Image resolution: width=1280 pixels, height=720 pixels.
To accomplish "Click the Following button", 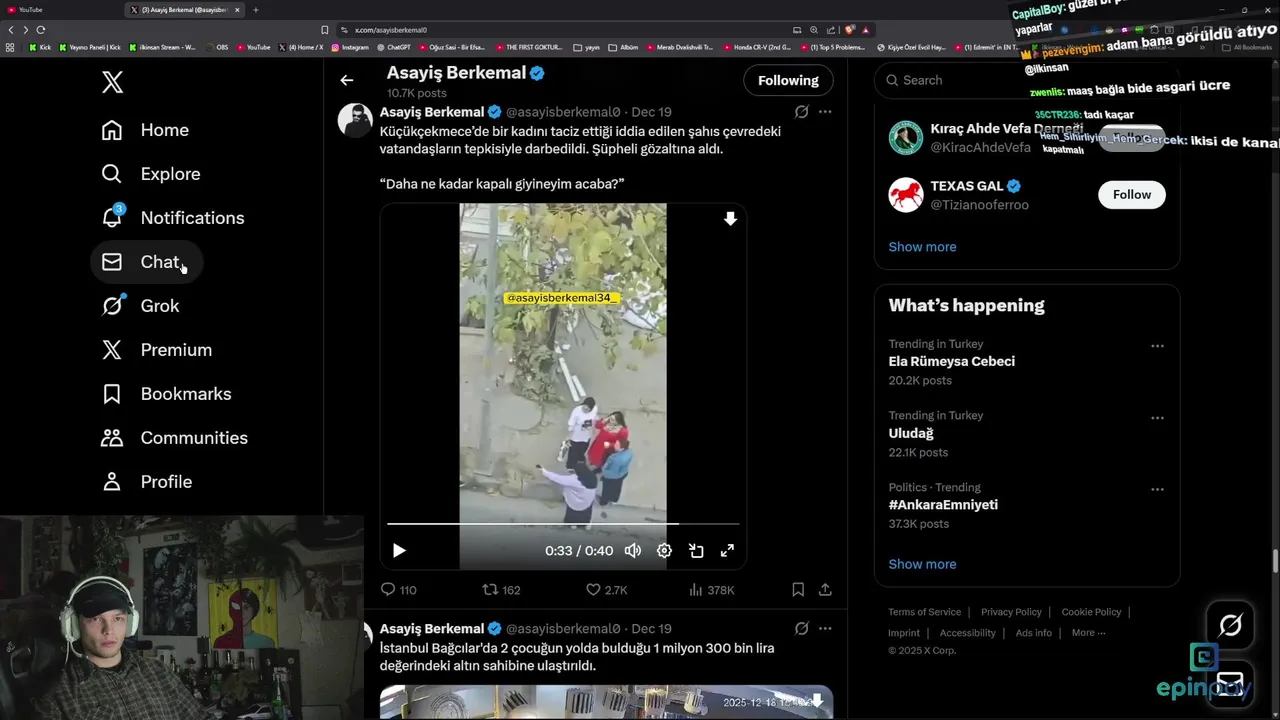I will [x=788, y=80].
